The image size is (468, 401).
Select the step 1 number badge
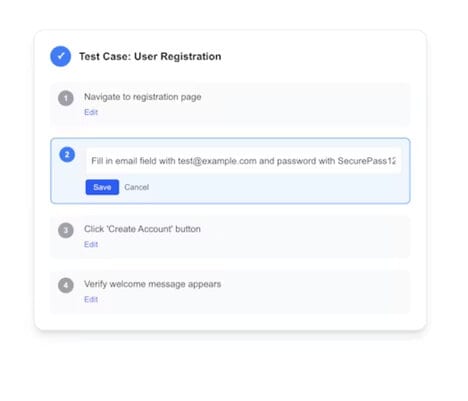click(x=66, y=98)
